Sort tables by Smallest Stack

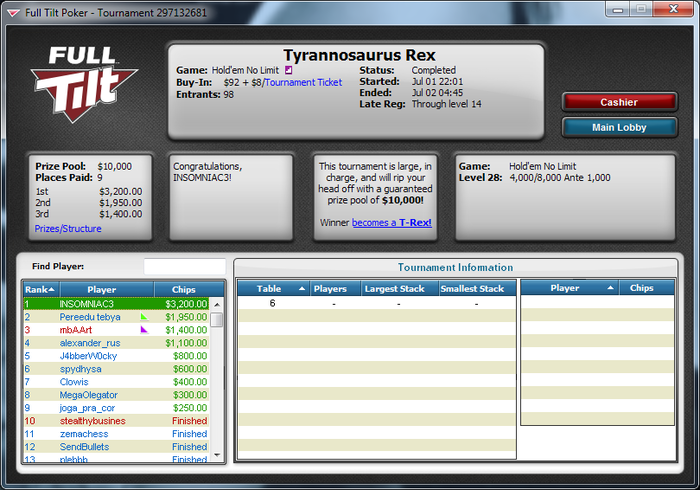[x=477, y=289]
